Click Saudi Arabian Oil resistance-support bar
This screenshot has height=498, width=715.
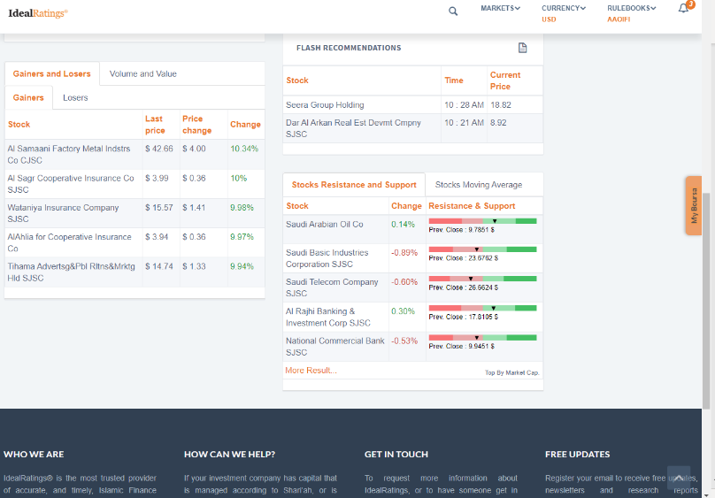point(482,221)
